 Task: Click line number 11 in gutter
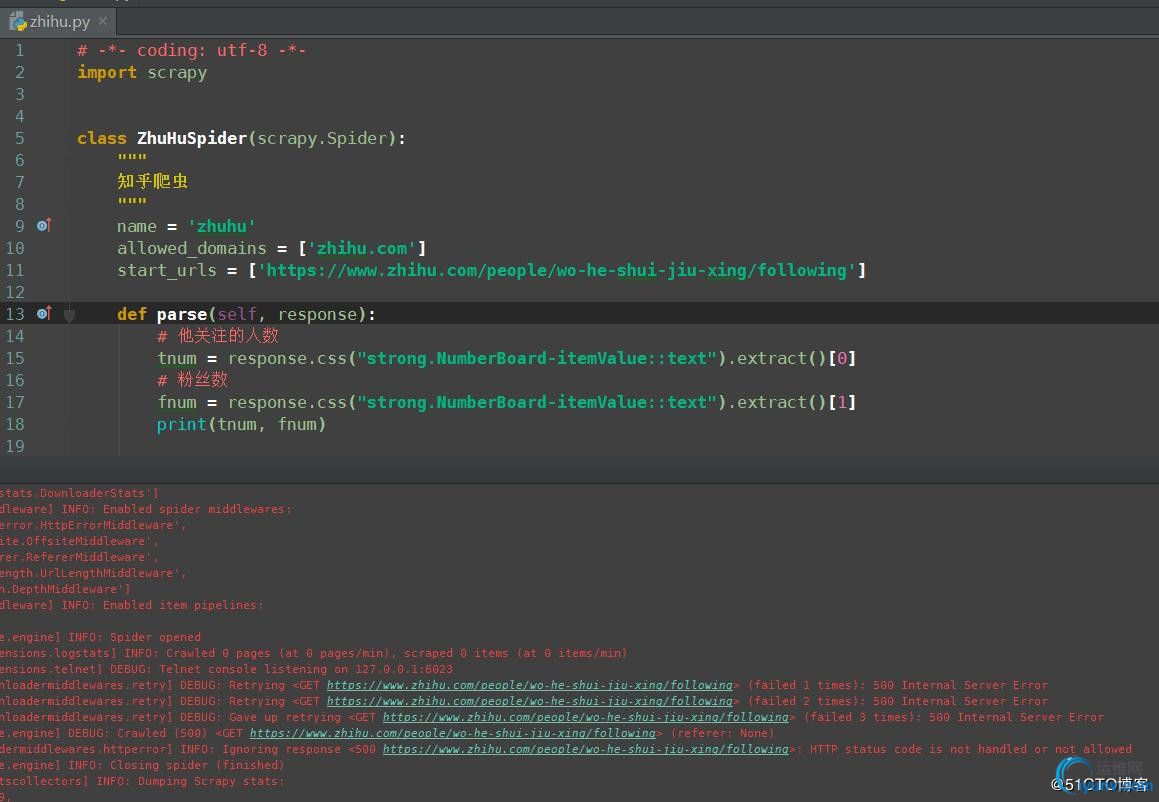[x=15, y=270]
